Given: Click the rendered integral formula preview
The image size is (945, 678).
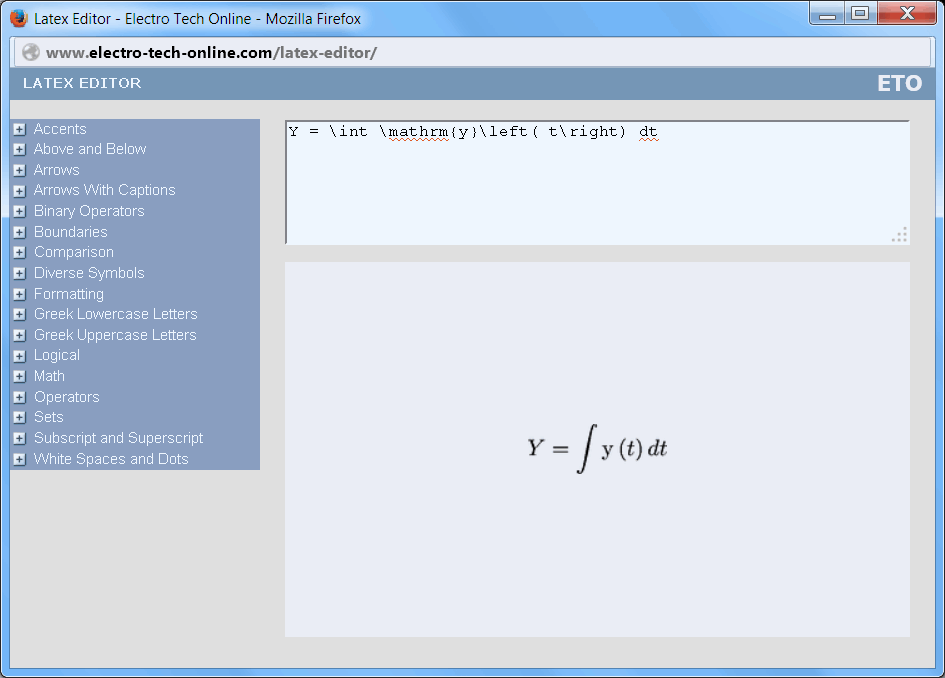Looking at the screenshot, I should [x=597, y=448].
